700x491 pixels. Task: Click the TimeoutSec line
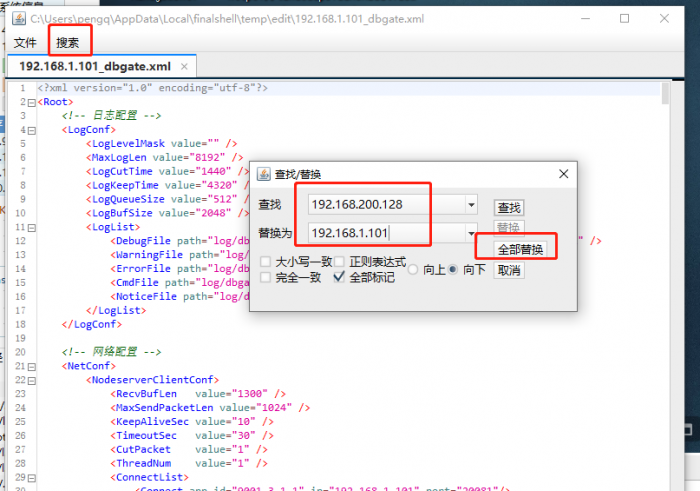point(192,435)
